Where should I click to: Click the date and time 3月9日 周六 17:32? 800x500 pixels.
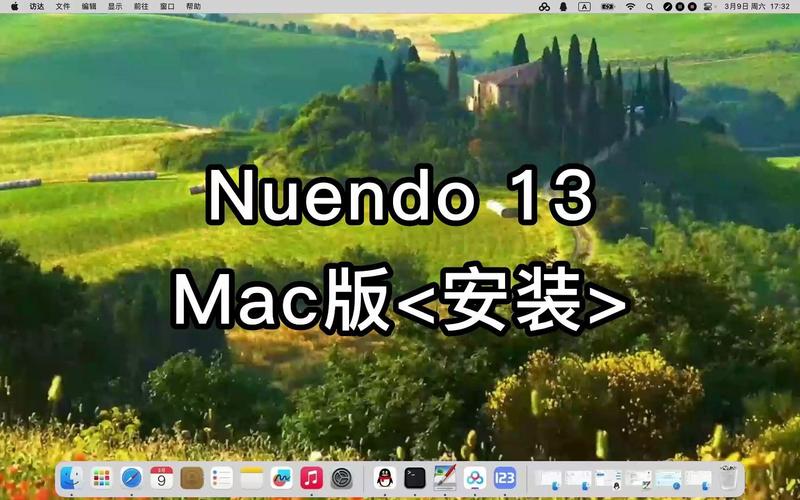pos(757,7)
